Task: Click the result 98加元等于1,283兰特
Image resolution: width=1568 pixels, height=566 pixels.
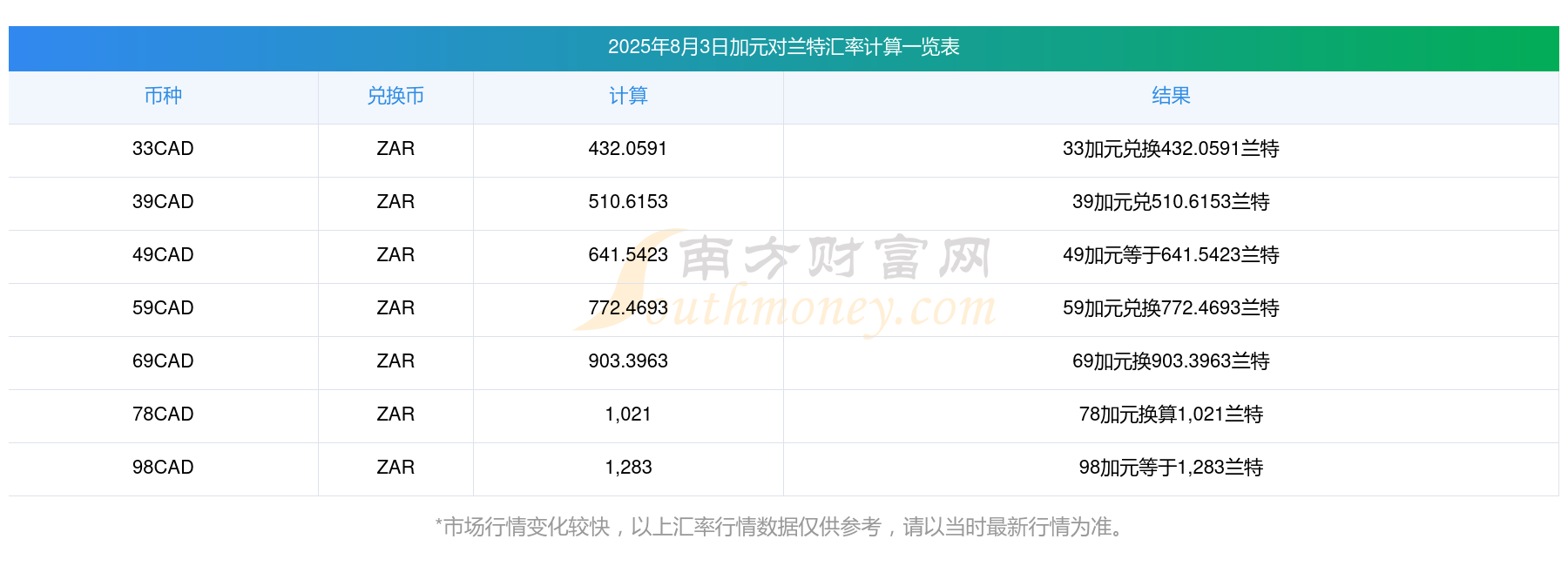Action: point(1171,468)
